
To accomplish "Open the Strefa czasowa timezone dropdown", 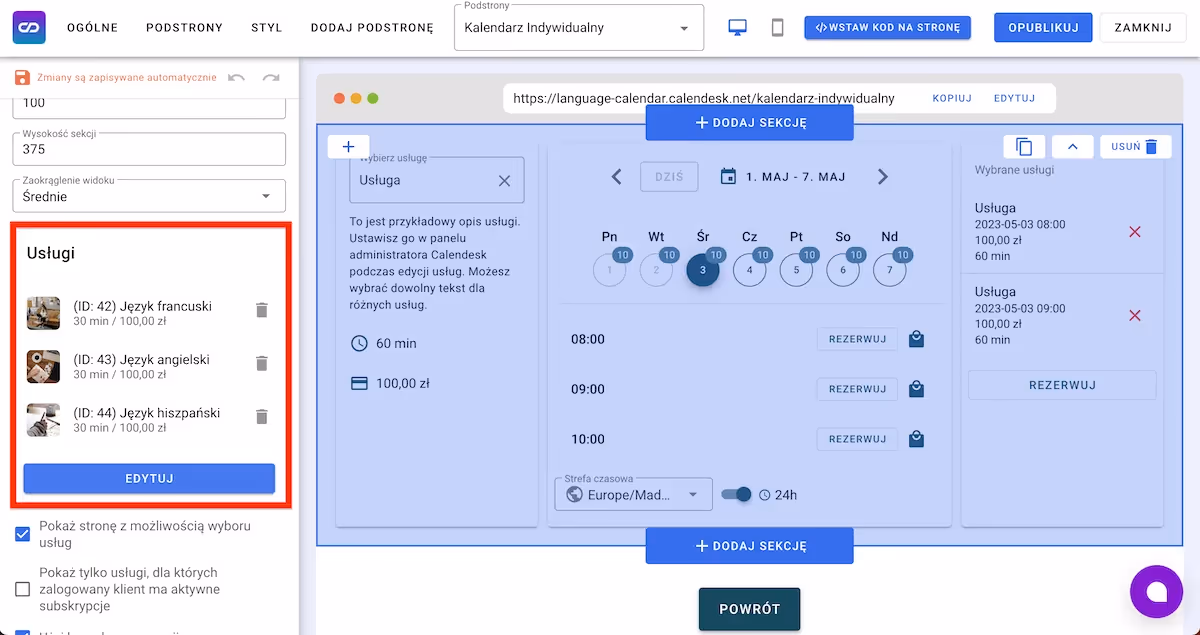I will pos(633,494).
